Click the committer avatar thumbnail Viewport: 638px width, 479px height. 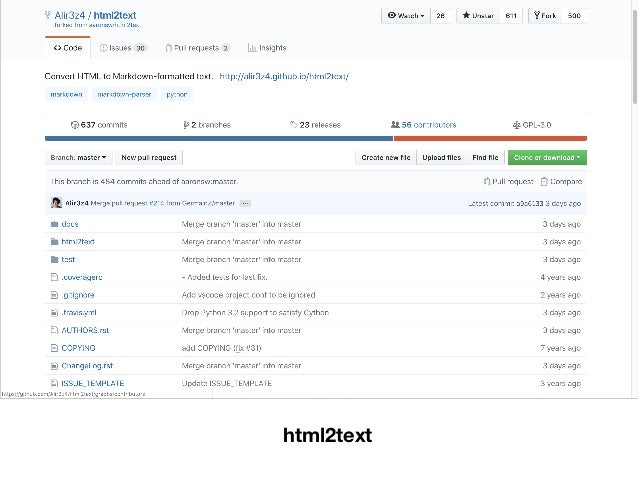click(56, 203)
